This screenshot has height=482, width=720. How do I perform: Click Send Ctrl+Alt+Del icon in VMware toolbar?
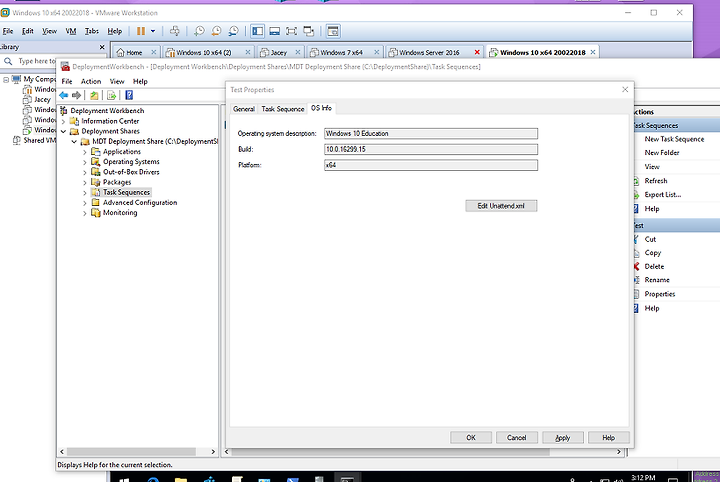point(174,31)
